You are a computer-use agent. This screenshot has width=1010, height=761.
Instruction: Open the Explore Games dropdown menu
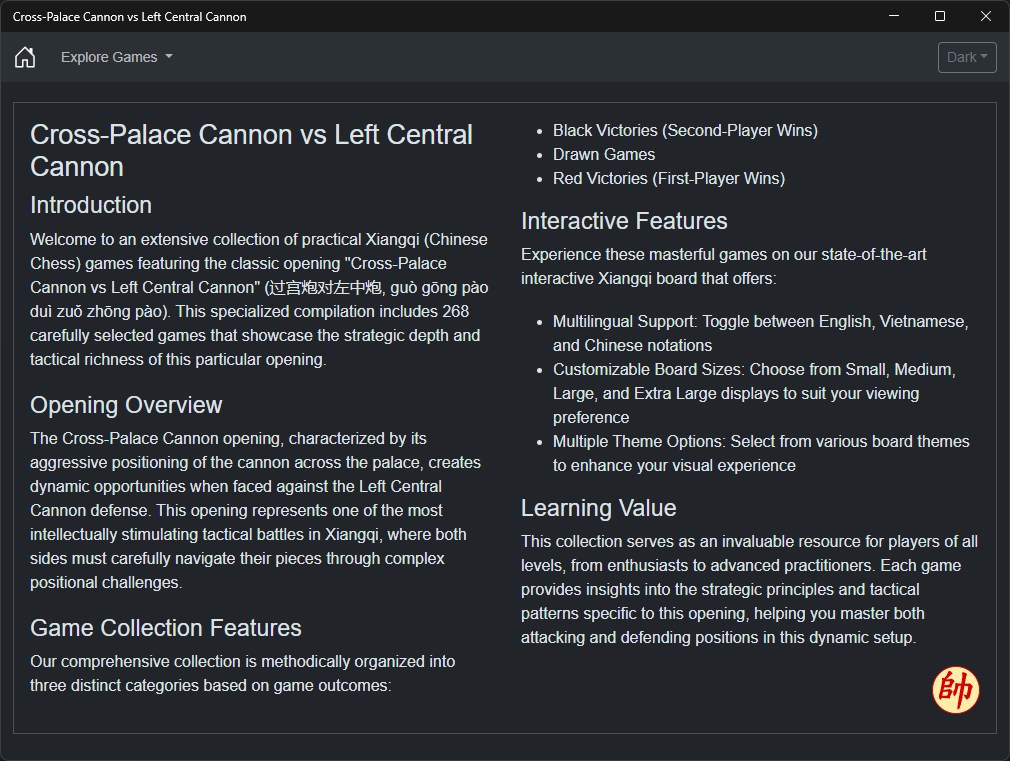pyautogui.click(x=116, y=57)
